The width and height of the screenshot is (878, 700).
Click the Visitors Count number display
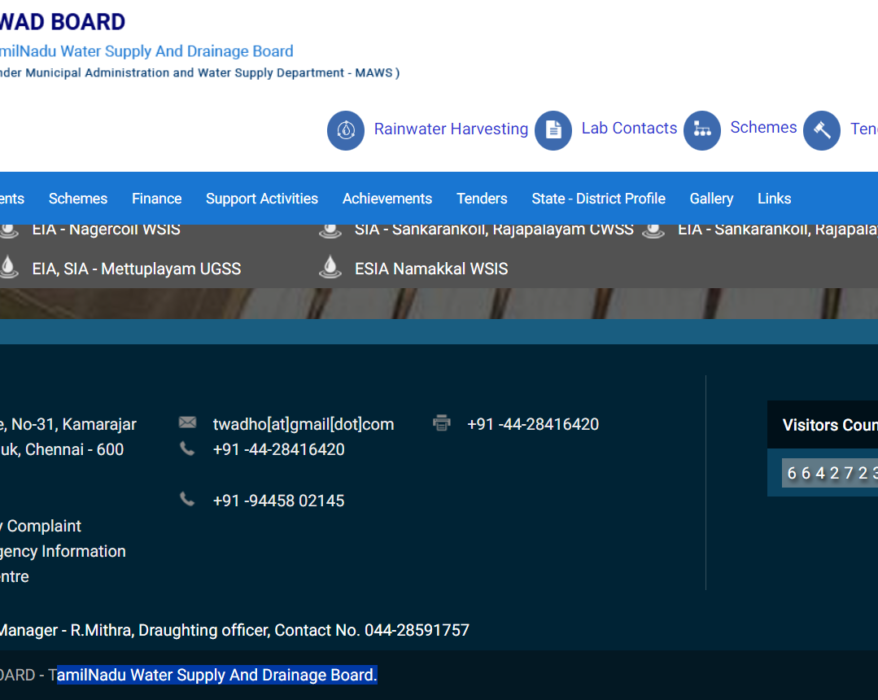[830, 473]
